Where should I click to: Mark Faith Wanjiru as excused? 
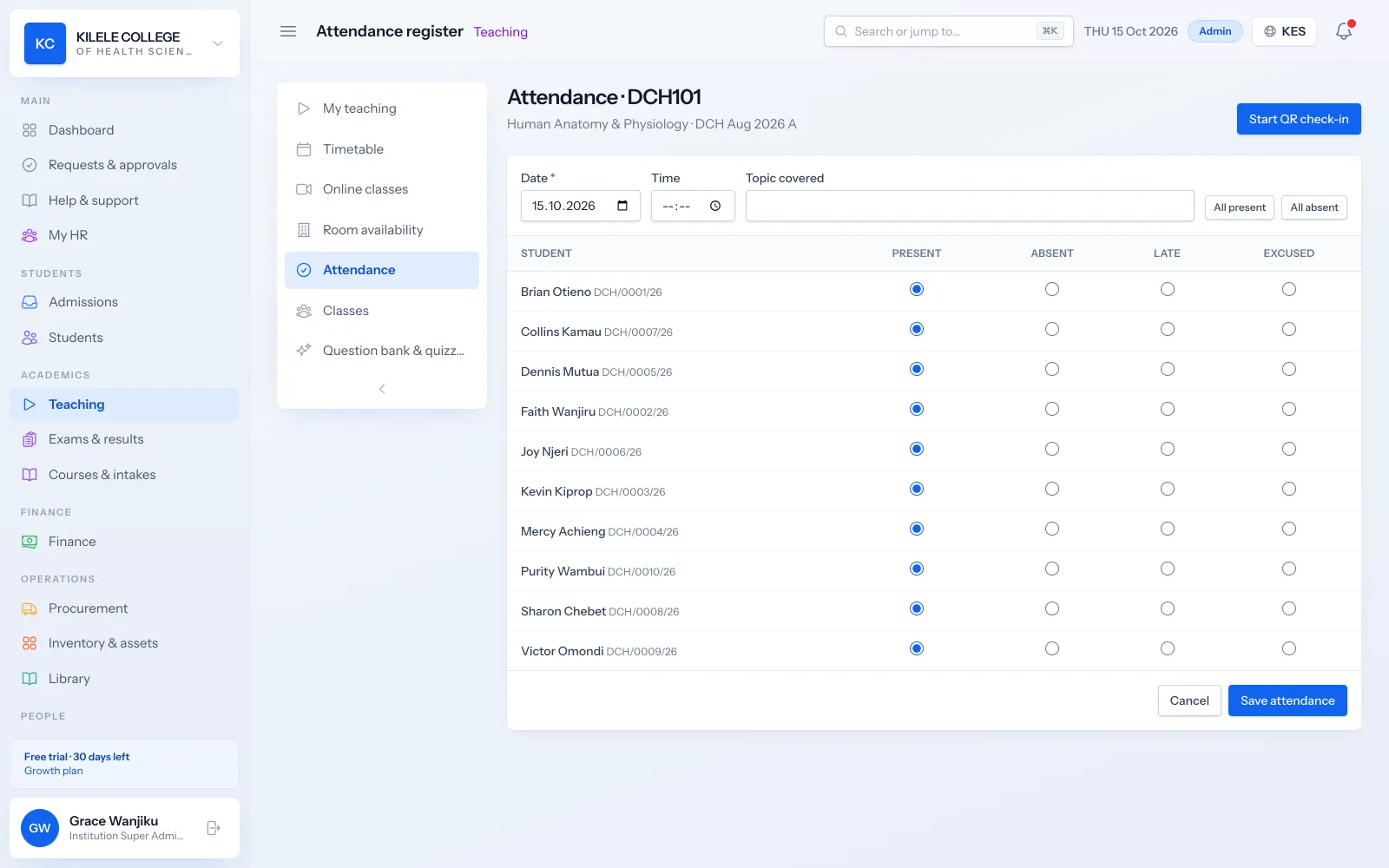[x=1289, y=409]
